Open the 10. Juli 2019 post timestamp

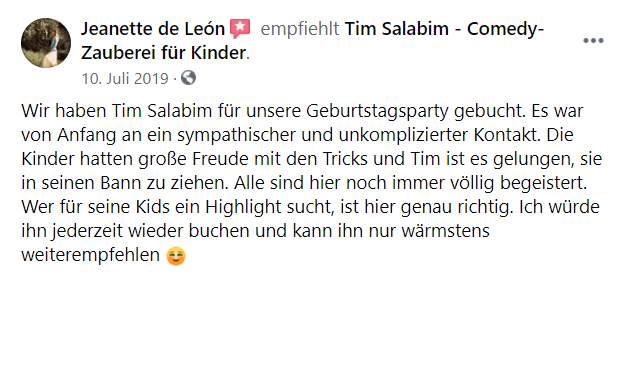click(125, 78)
